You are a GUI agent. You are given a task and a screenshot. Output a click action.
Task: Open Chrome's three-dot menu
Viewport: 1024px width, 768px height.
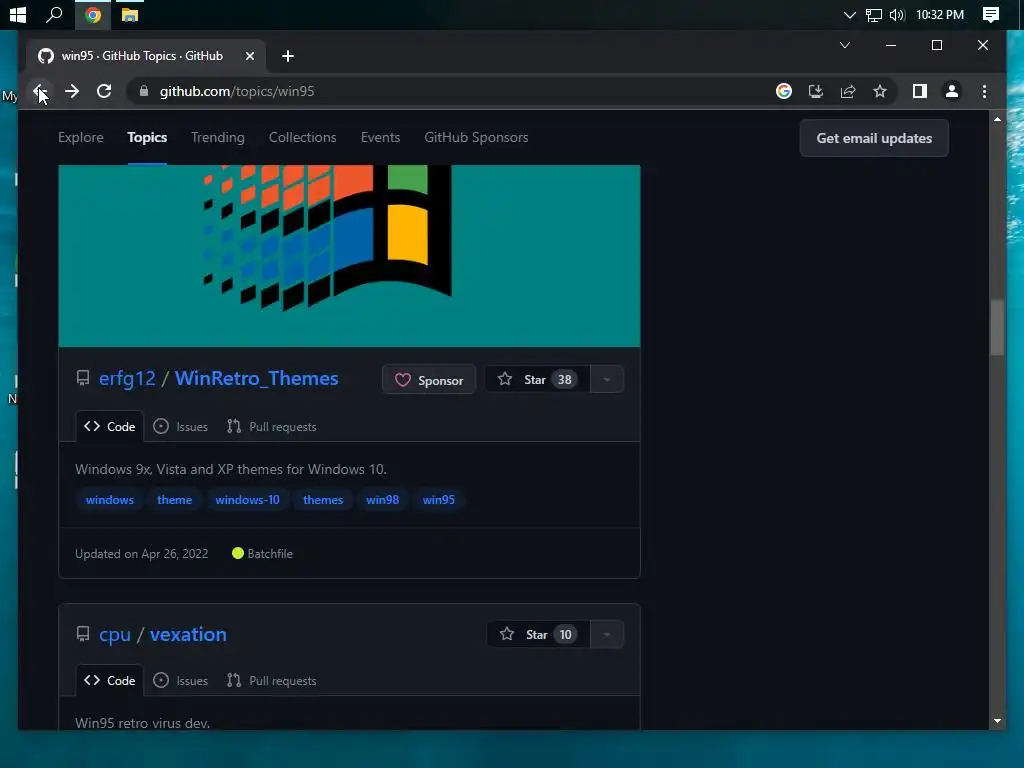(984, 91)
